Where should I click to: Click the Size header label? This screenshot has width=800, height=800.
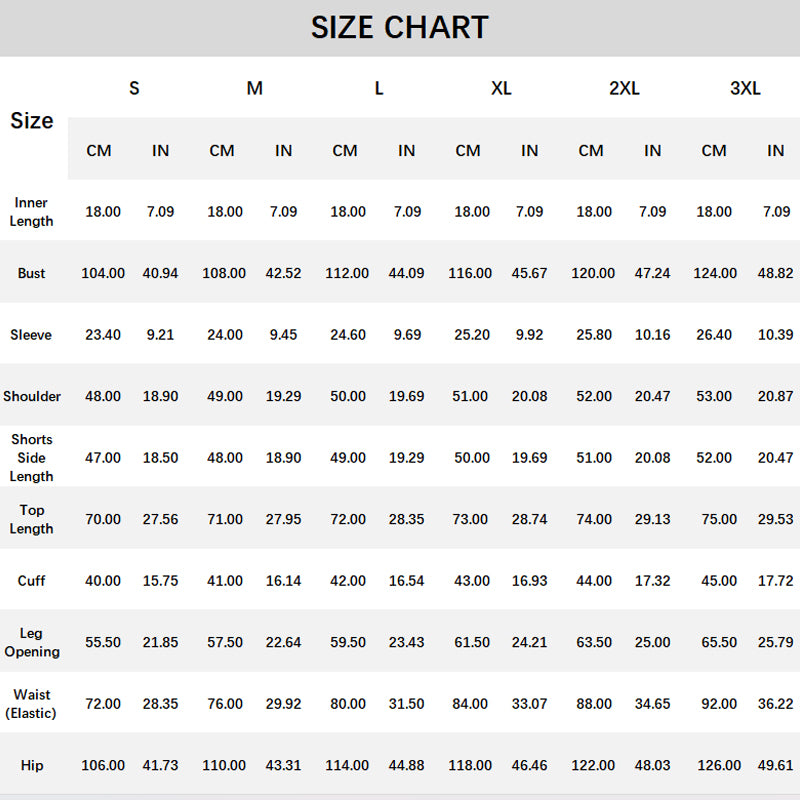(x=32, y=121)
